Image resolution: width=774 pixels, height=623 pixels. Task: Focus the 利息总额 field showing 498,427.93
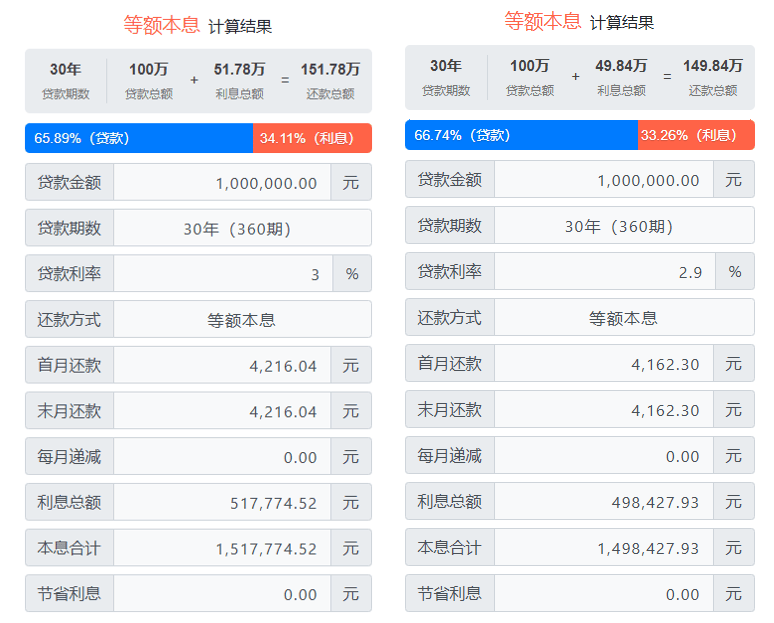tap(604, 502)
